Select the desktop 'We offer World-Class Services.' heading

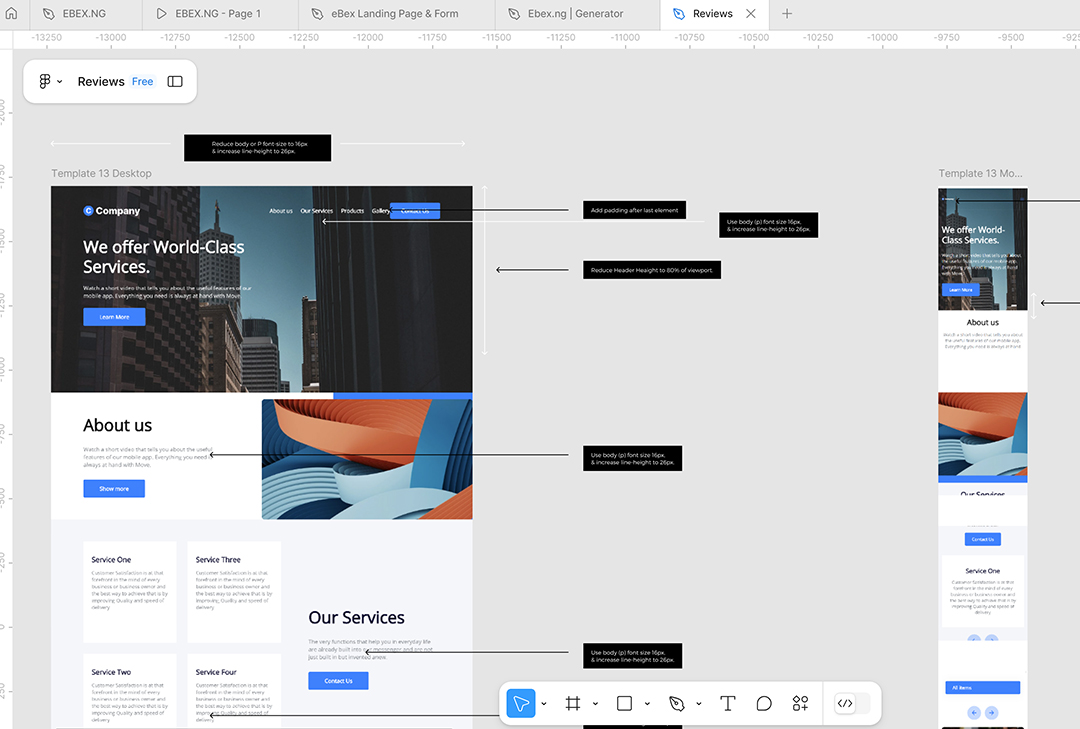[x=163, y=257]
